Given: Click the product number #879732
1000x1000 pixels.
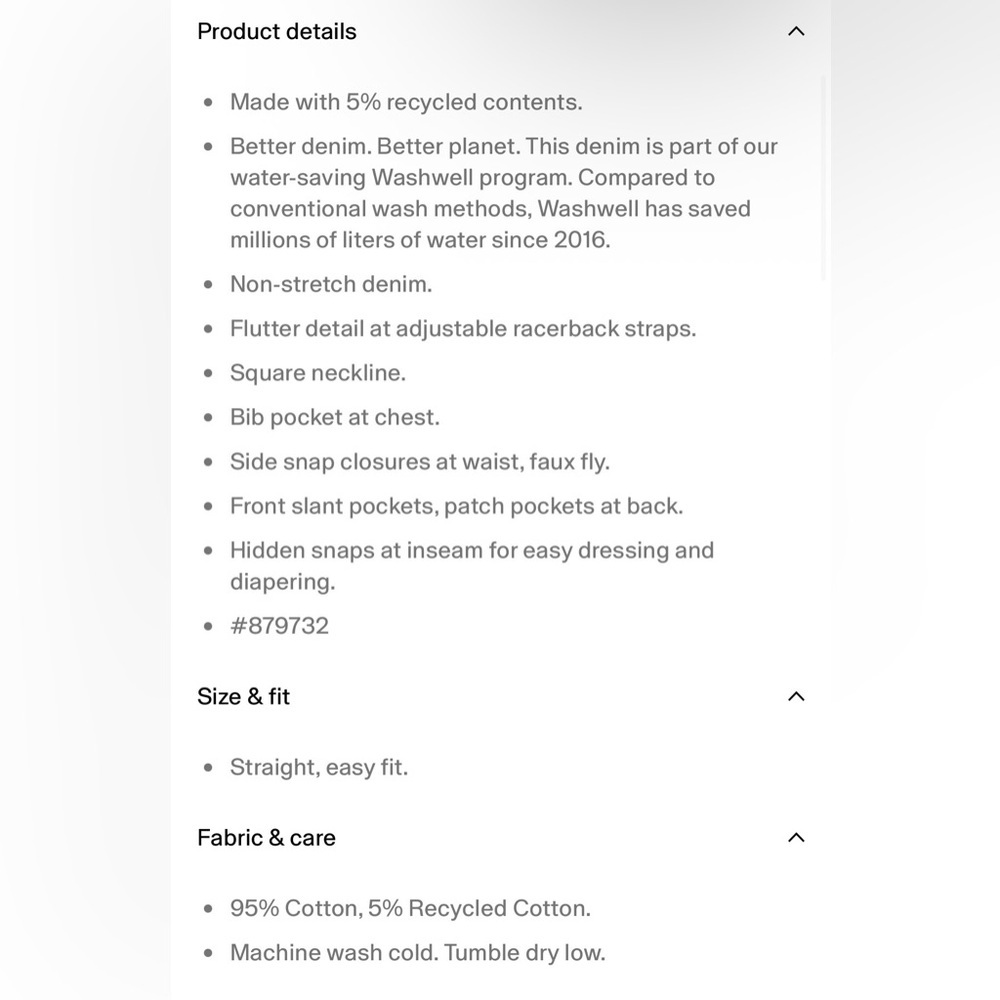Looking at the screenshot, I should [x=279, y=626].
